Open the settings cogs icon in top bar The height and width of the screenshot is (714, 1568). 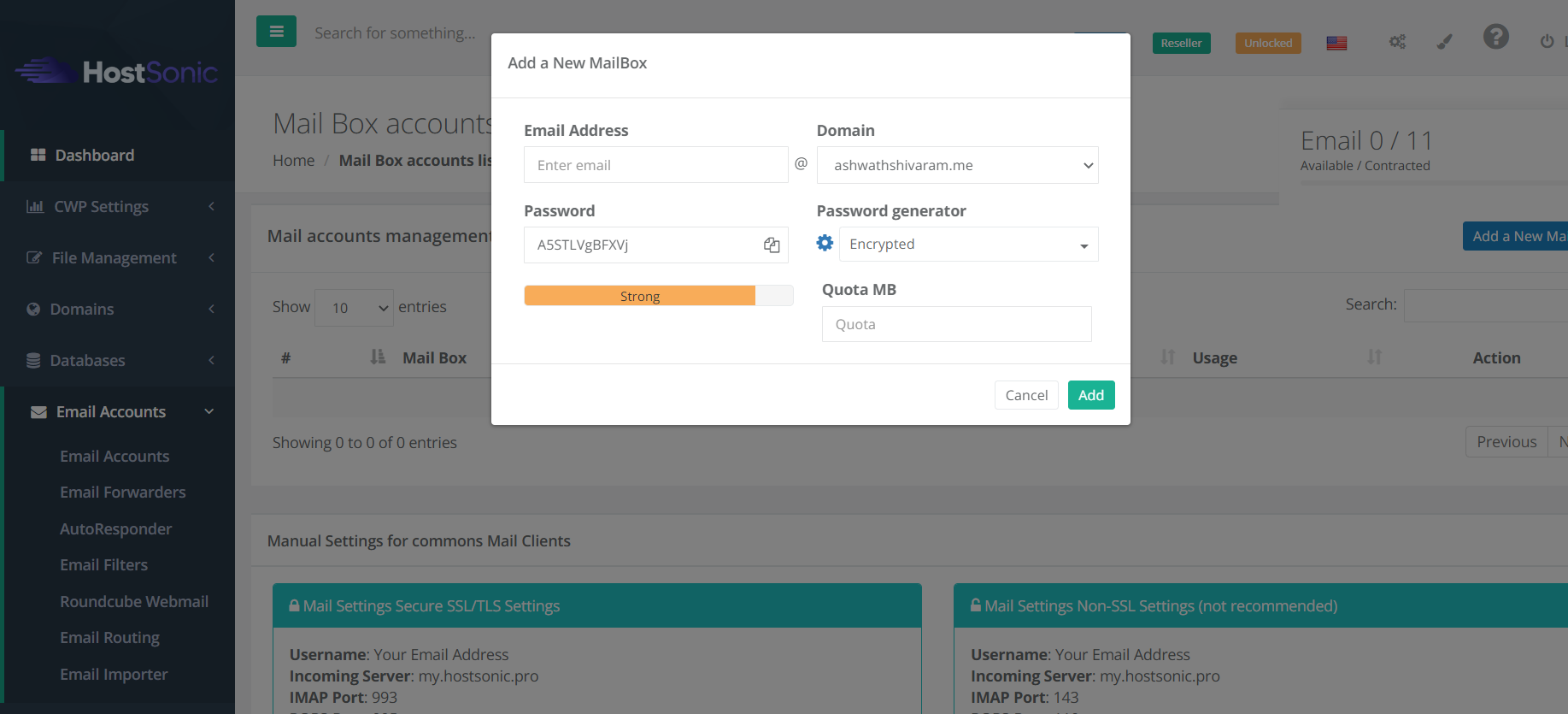(x=1397, y=42)
